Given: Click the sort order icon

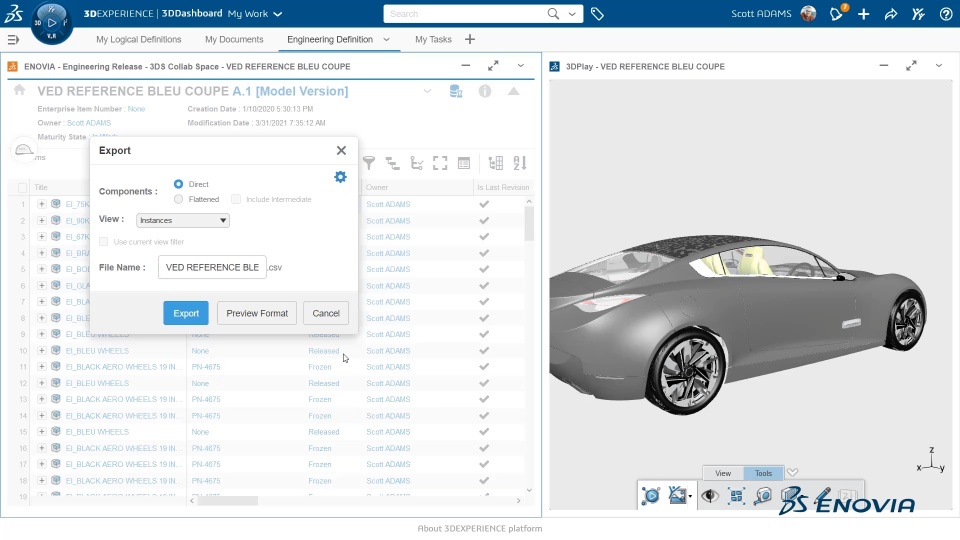Looking at the screenshot, I should pyautogui.click(x=520, y=163).
